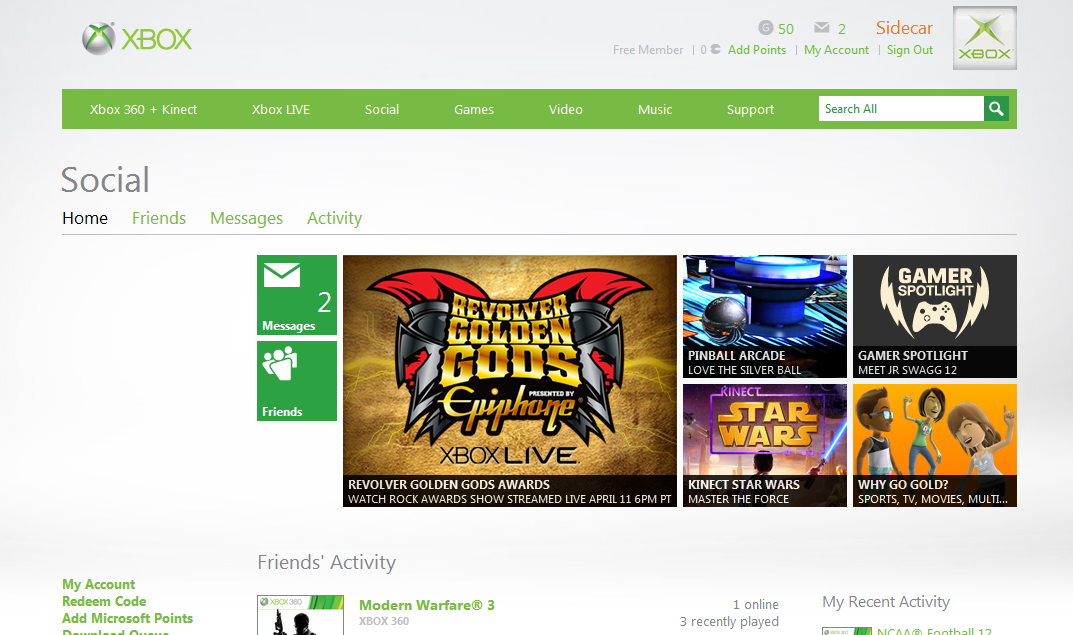1073x635 pixels.
Task: Open the Sidecar gamer picture avatar
Action: pos(984,38)
